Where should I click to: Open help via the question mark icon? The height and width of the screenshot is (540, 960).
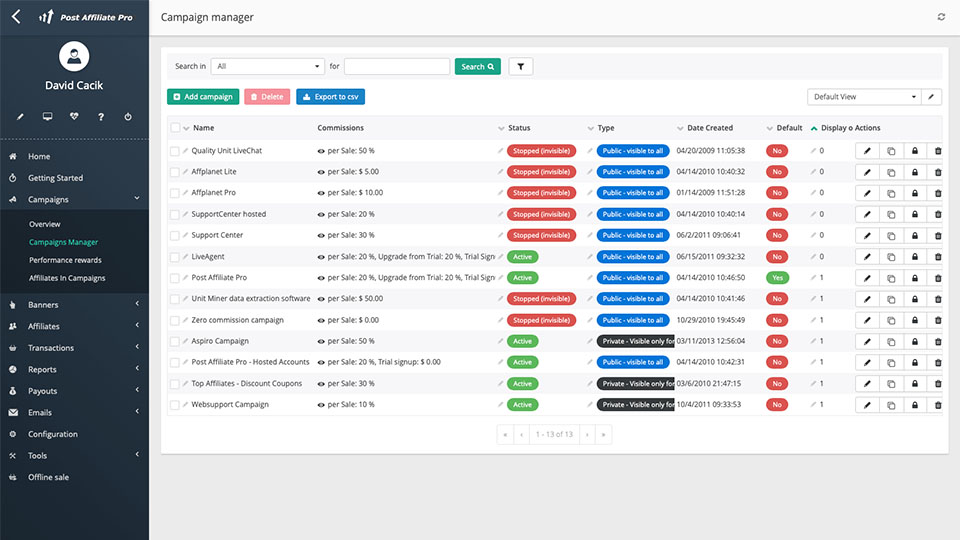click(101, 117)
